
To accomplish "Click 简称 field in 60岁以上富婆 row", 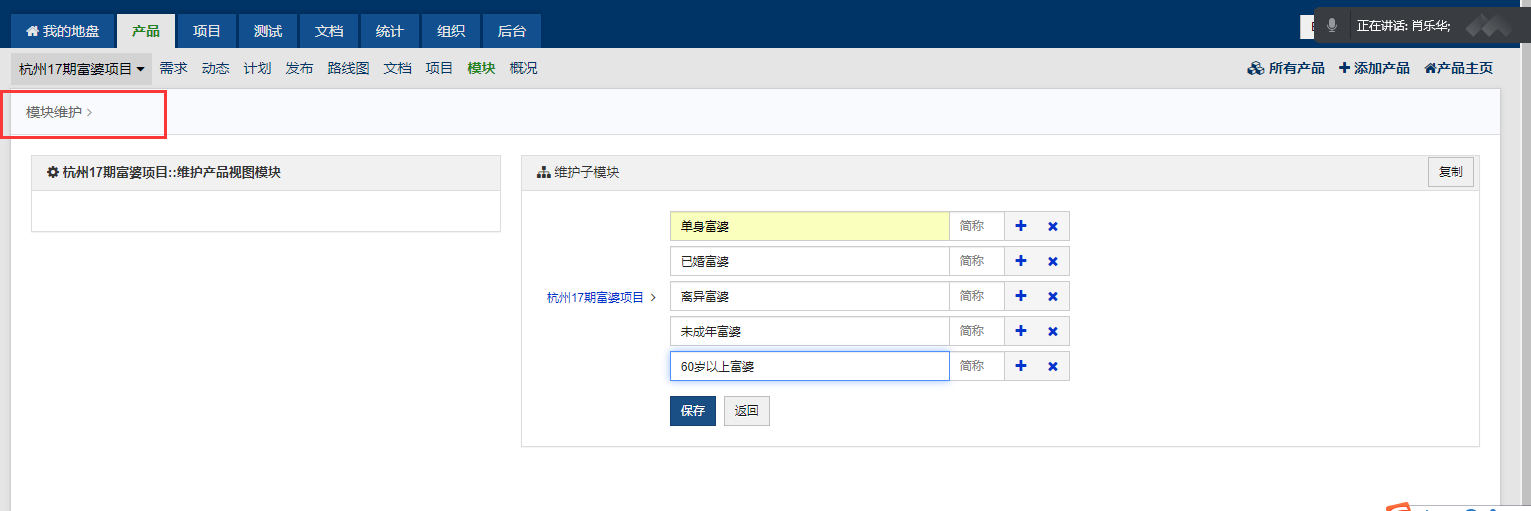I will (x=977, y=366).
